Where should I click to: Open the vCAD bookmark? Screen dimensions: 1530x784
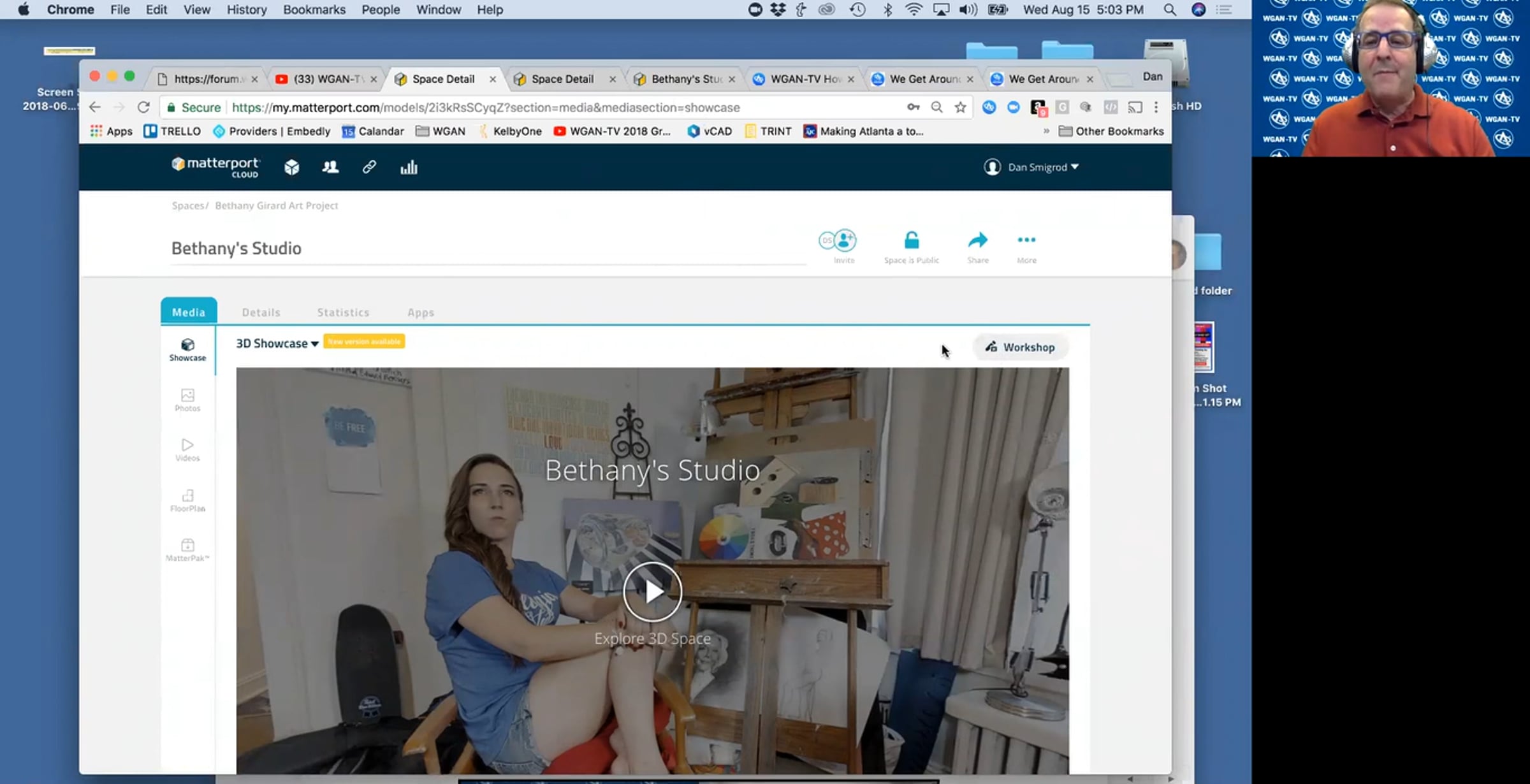(710, 131)
